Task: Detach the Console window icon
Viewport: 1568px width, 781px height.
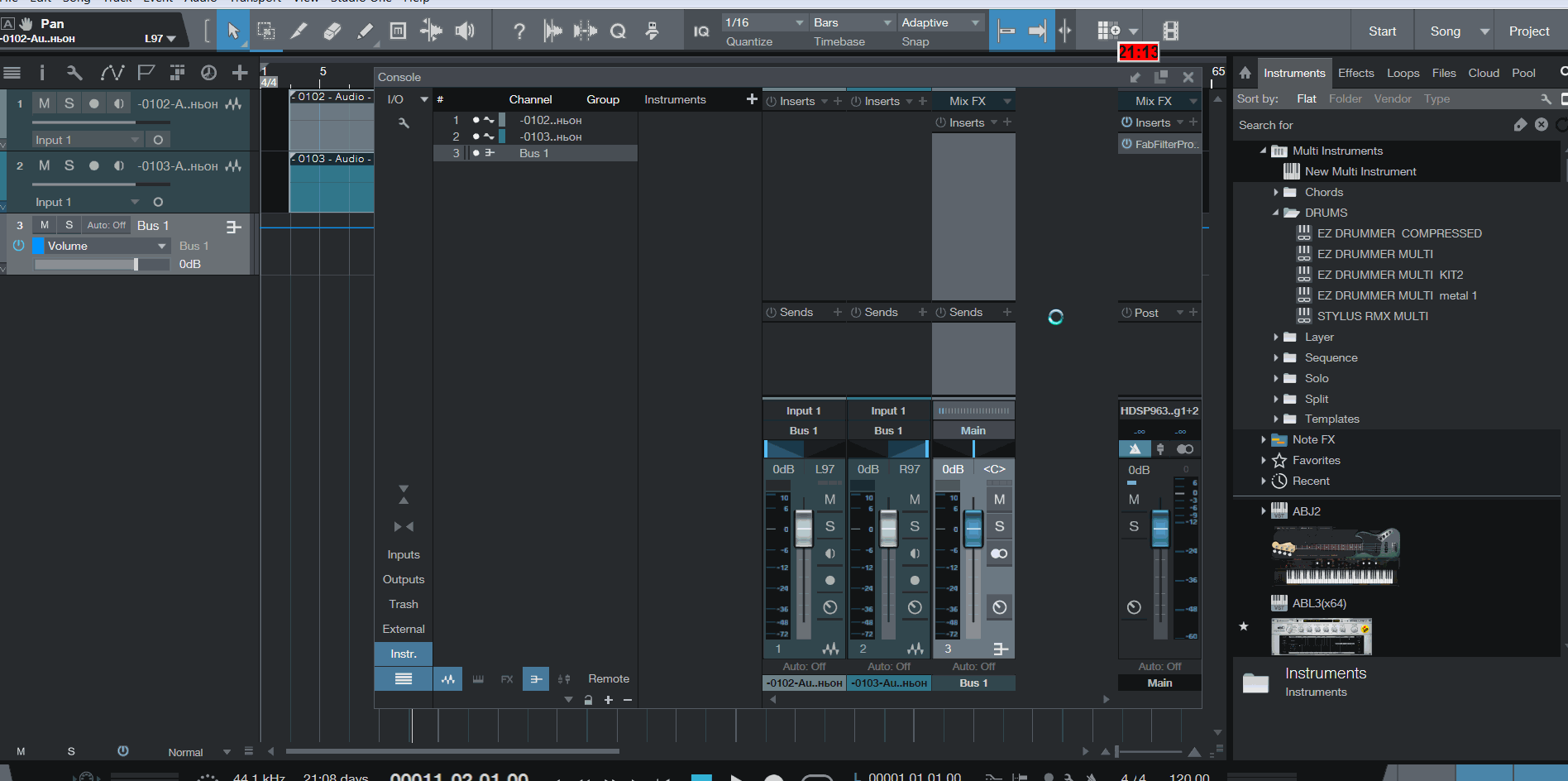Action: point(1161,77)
